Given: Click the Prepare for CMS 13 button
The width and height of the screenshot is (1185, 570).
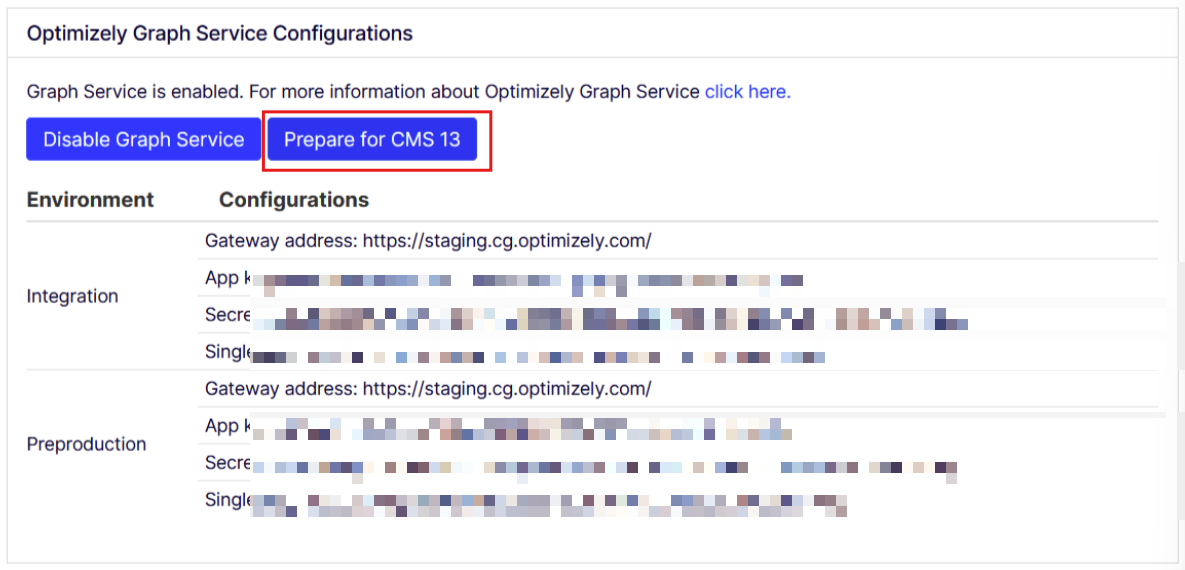Looking at the screenshot, I should point(372,139).
